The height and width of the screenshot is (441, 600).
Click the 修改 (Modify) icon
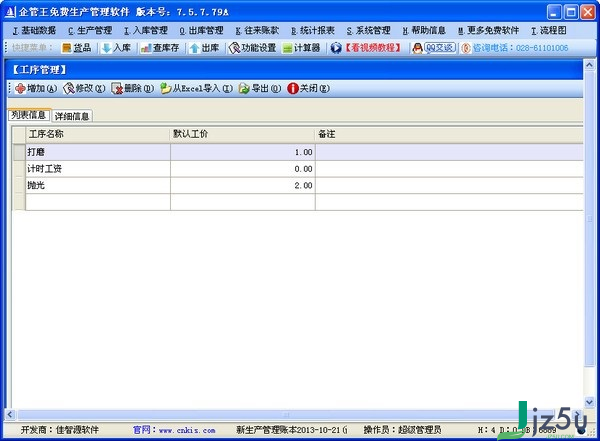coord(68,88)
